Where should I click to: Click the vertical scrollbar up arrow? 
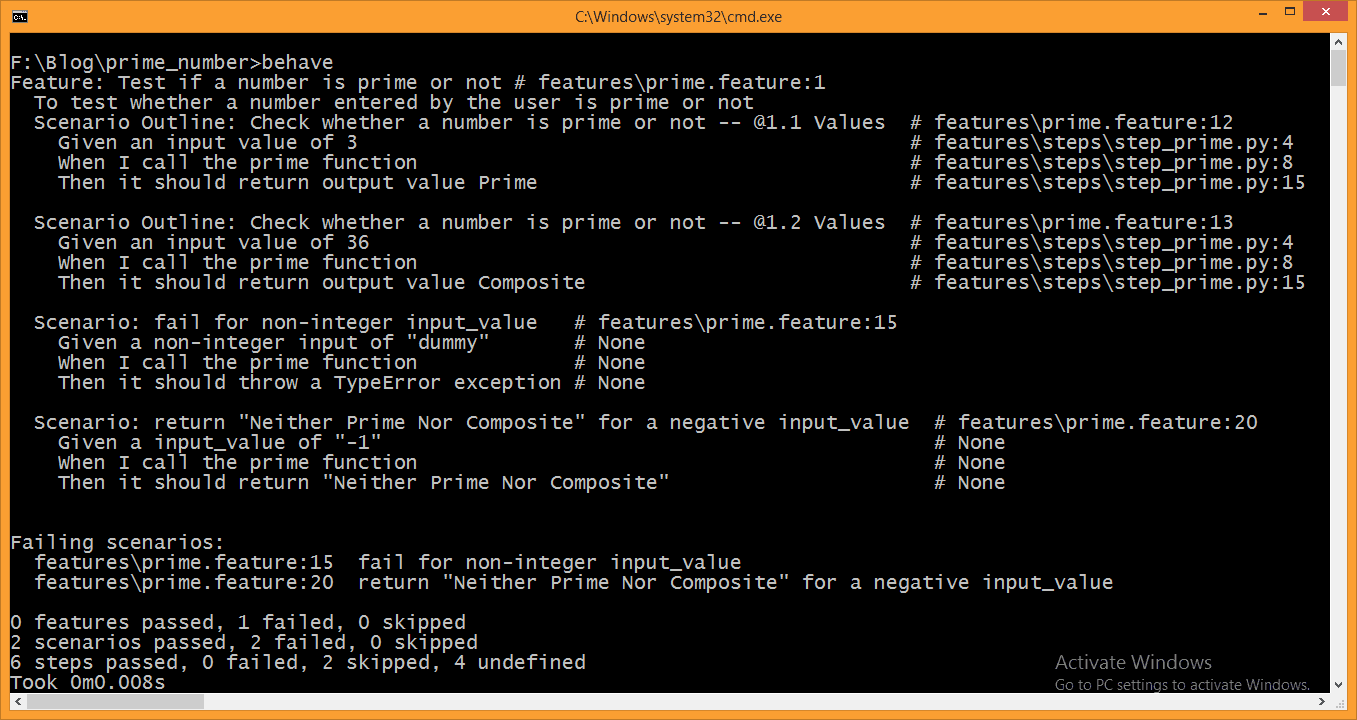coord(1338,40)
